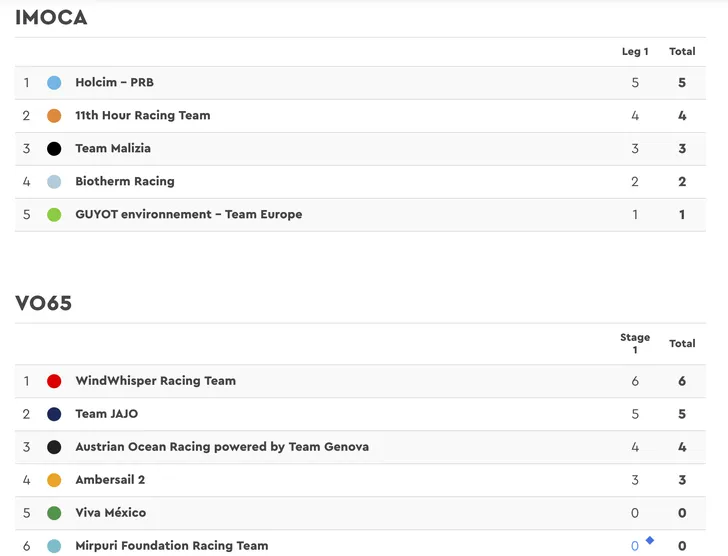
Task: Open Mirpuri Foundation Racing Team entry
Action: (x=172, y=546)
